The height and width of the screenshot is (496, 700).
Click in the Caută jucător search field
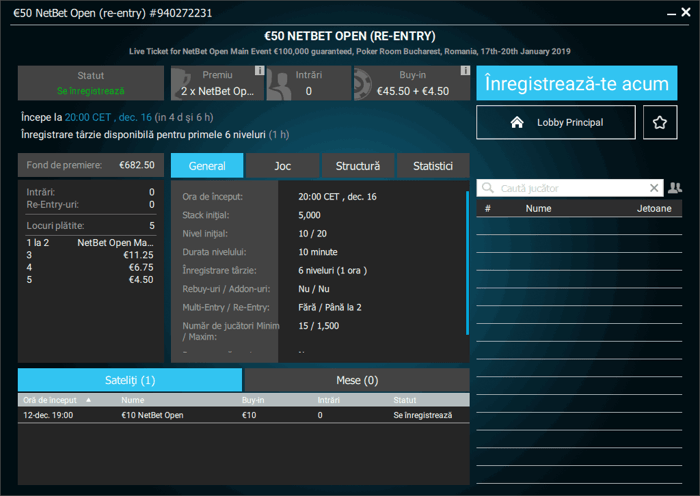tap(571, 188)
